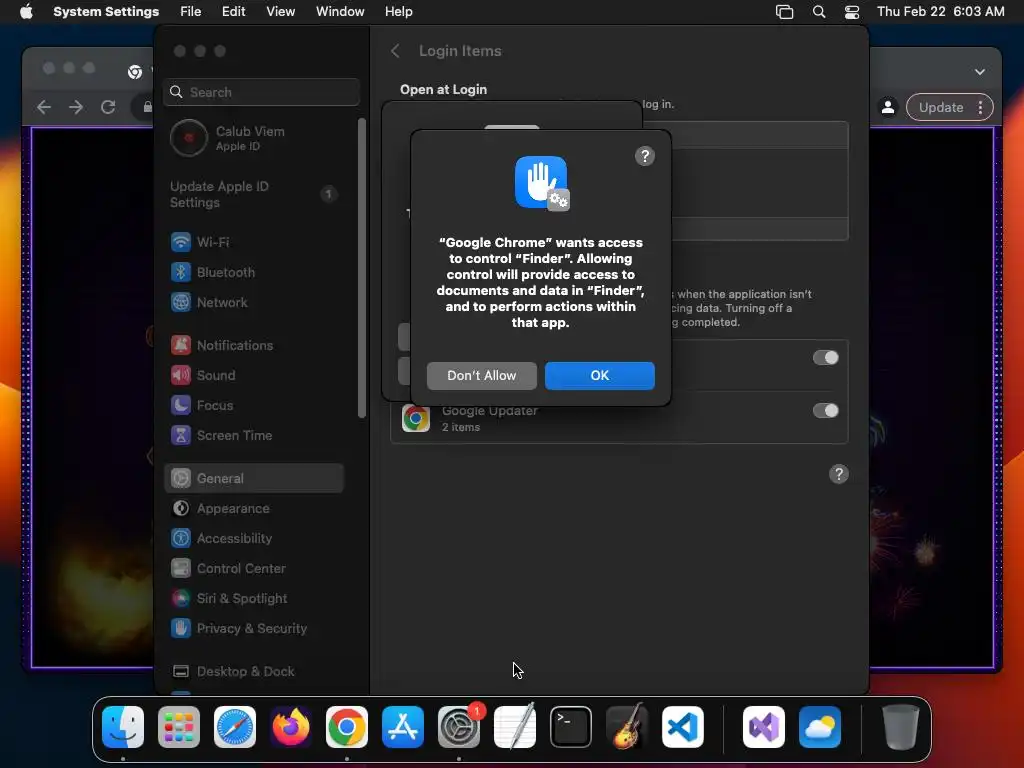Select Focus in the settings sidebar
Image resolution: width=1024 pixels, height=768 pixels.
(253, 406)
